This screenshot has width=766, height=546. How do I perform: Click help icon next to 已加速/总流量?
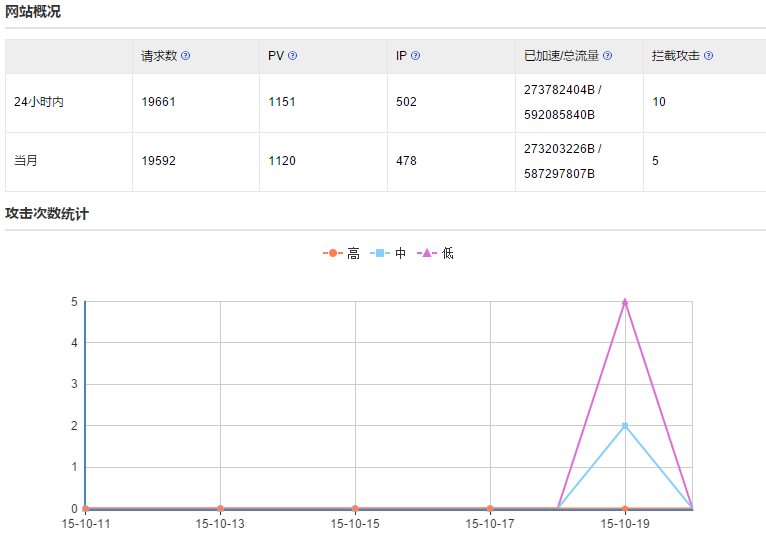607,56
